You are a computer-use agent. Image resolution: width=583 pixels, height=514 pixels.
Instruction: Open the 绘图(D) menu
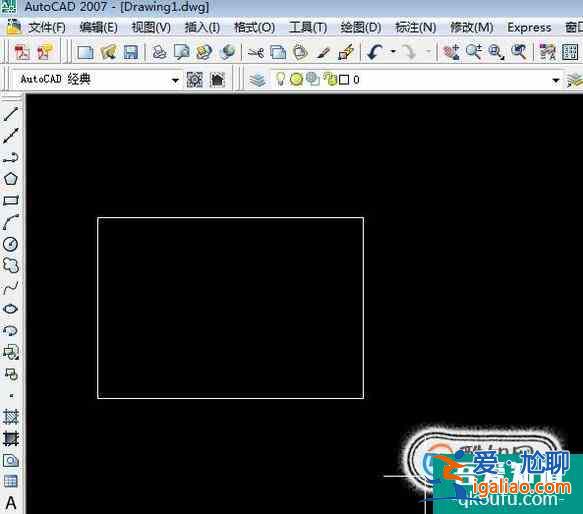click(361, 27)
